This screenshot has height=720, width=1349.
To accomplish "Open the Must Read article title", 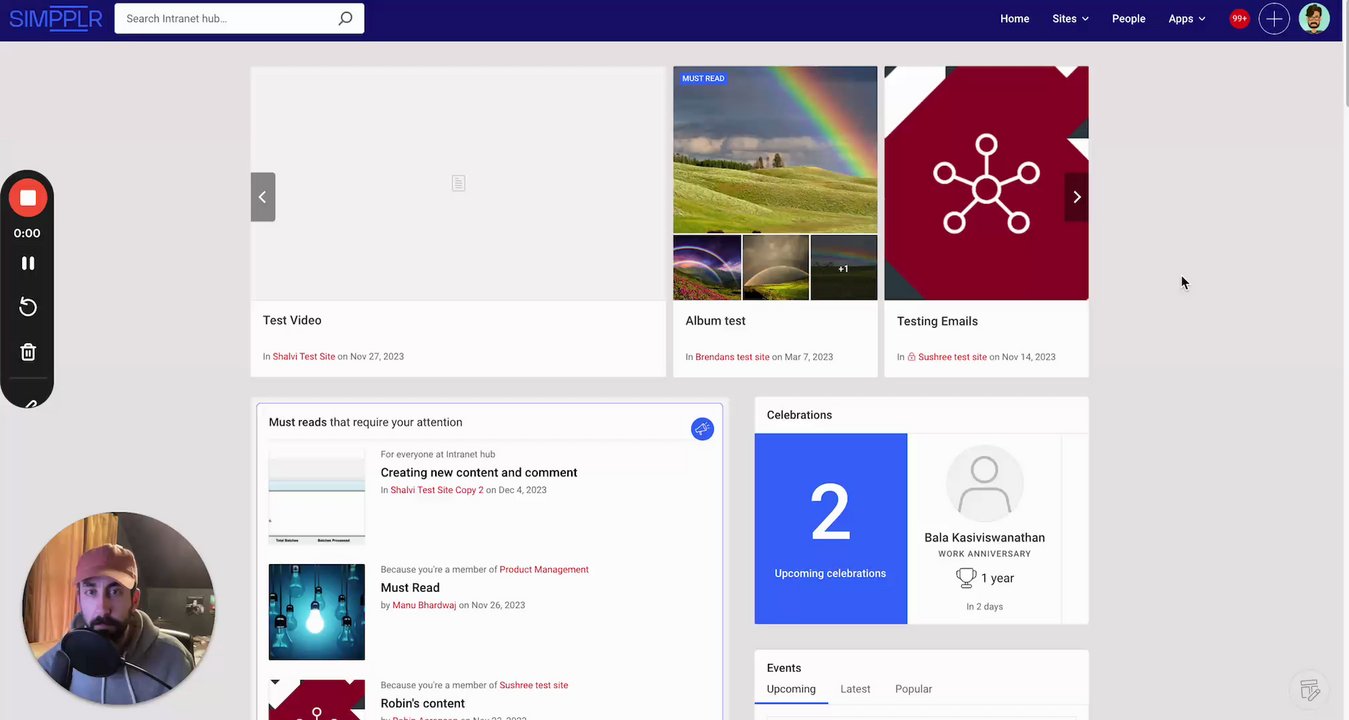I will coord(410,588).
